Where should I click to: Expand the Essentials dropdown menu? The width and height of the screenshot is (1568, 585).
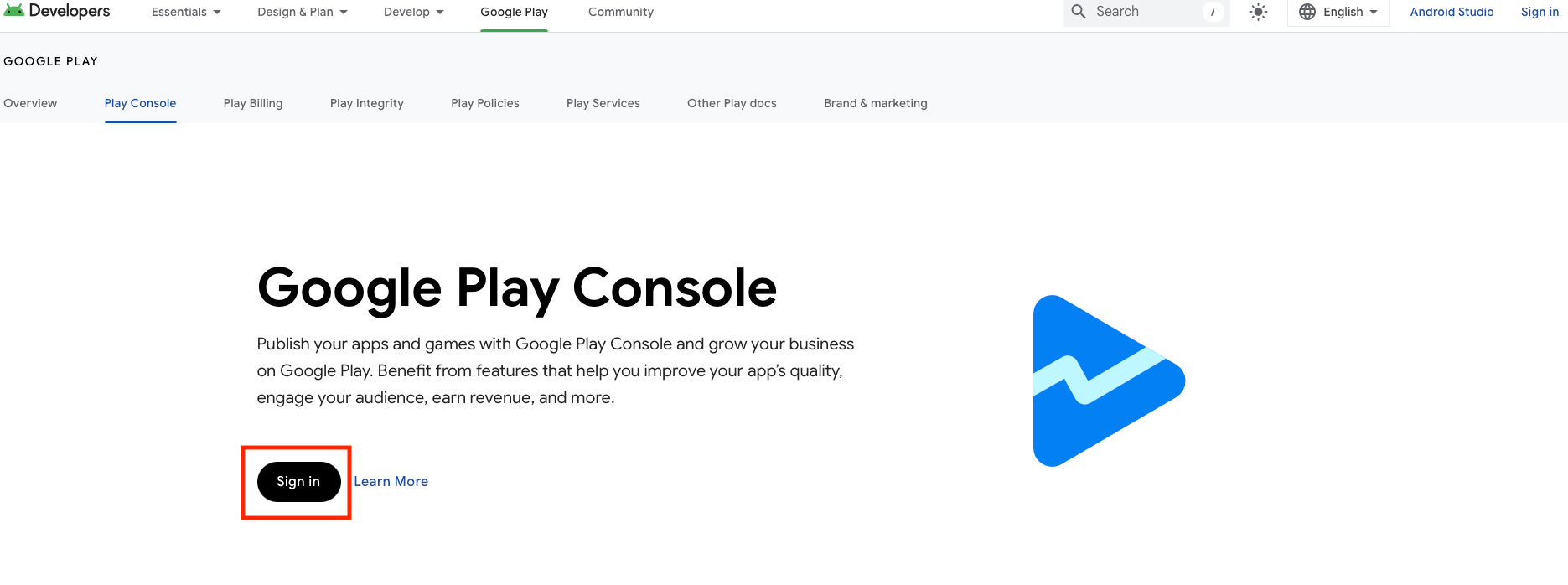point(186,12)
